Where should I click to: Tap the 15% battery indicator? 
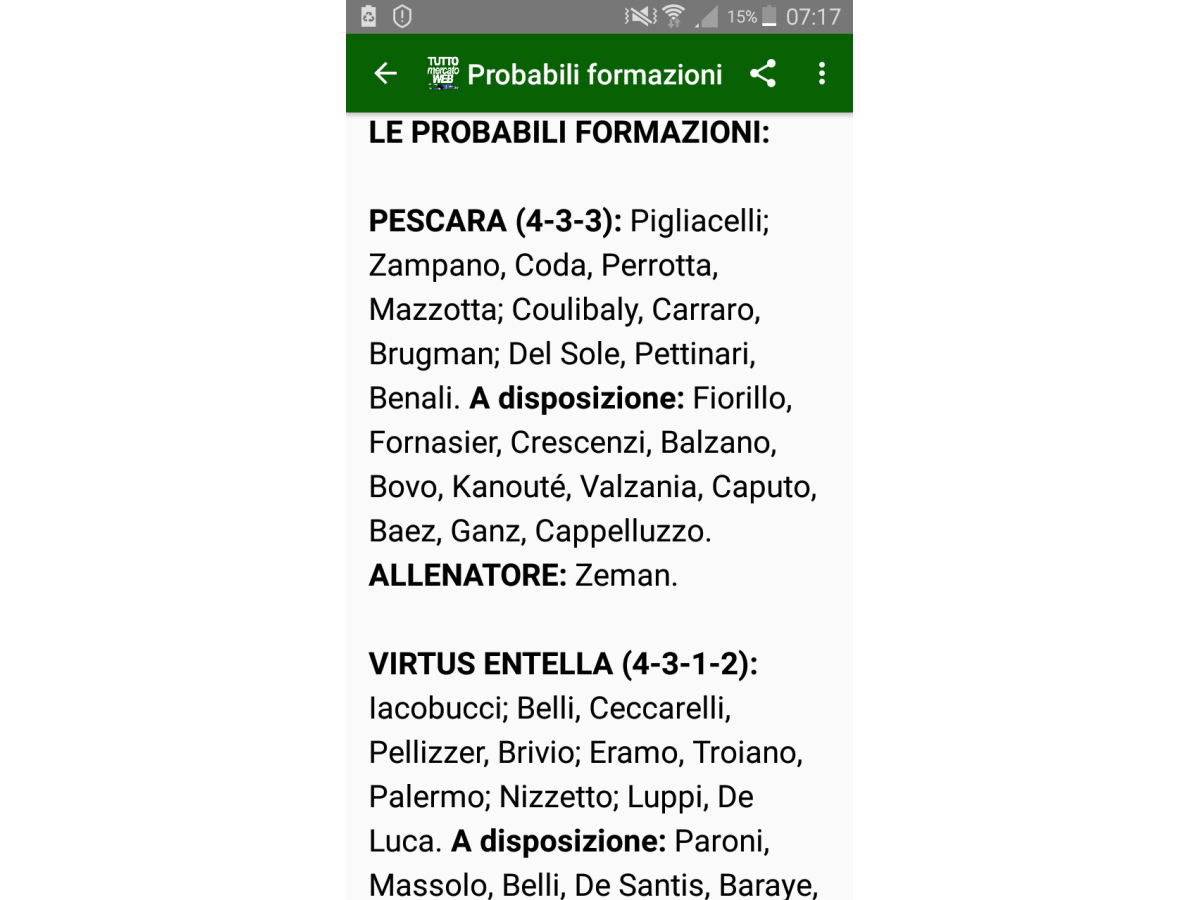pos(752,17)
